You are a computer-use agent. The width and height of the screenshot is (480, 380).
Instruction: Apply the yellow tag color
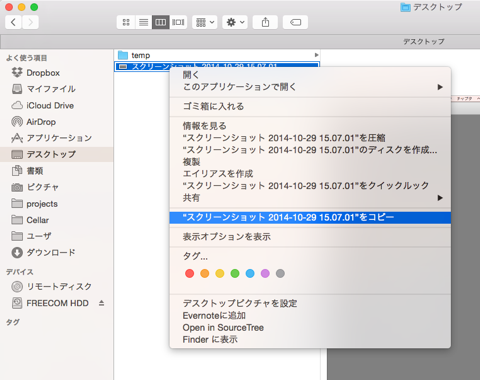[220, 274]
